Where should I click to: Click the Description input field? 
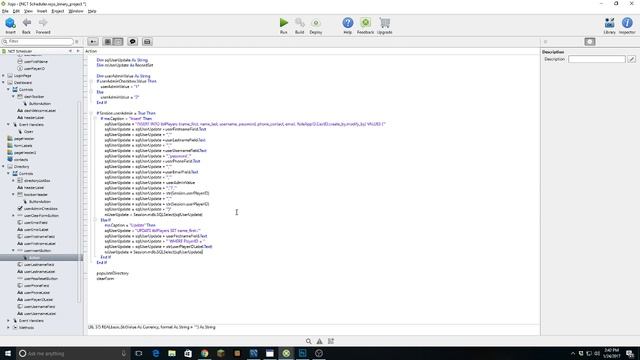click(597, 59)
